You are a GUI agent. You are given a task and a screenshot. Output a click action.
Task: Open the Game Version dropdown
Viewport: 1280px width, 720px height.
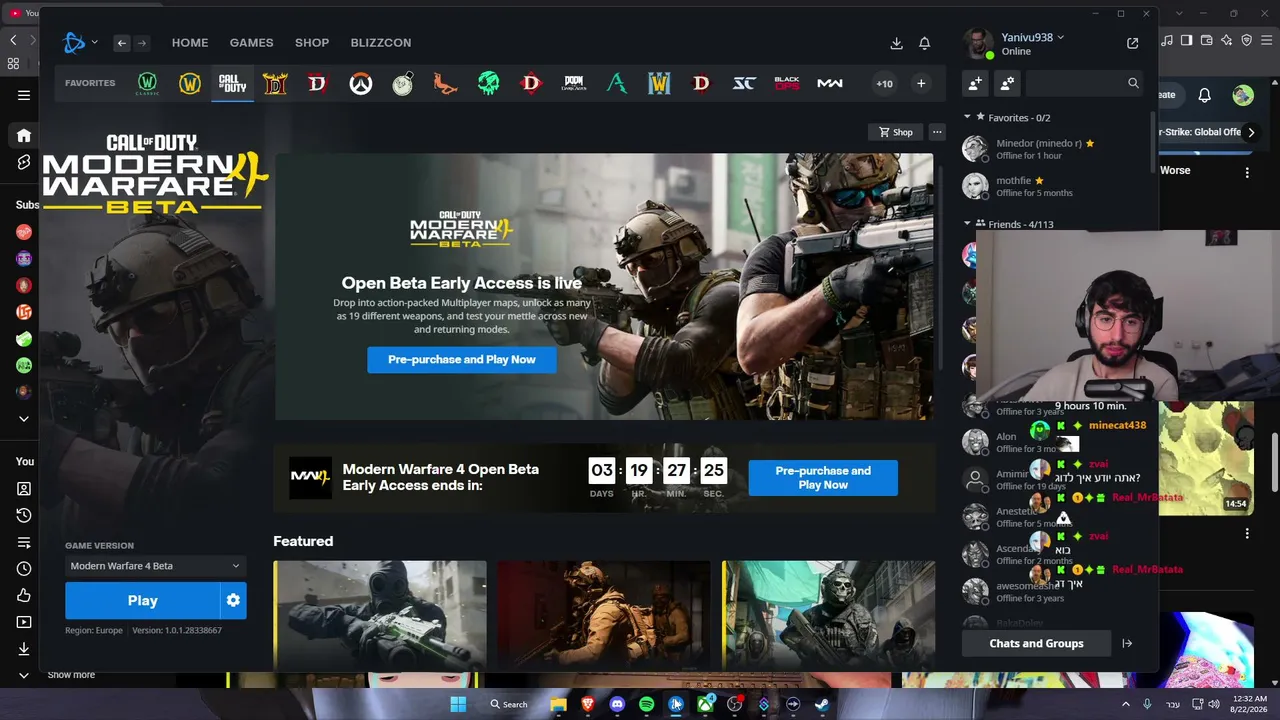tap(155, 566)
